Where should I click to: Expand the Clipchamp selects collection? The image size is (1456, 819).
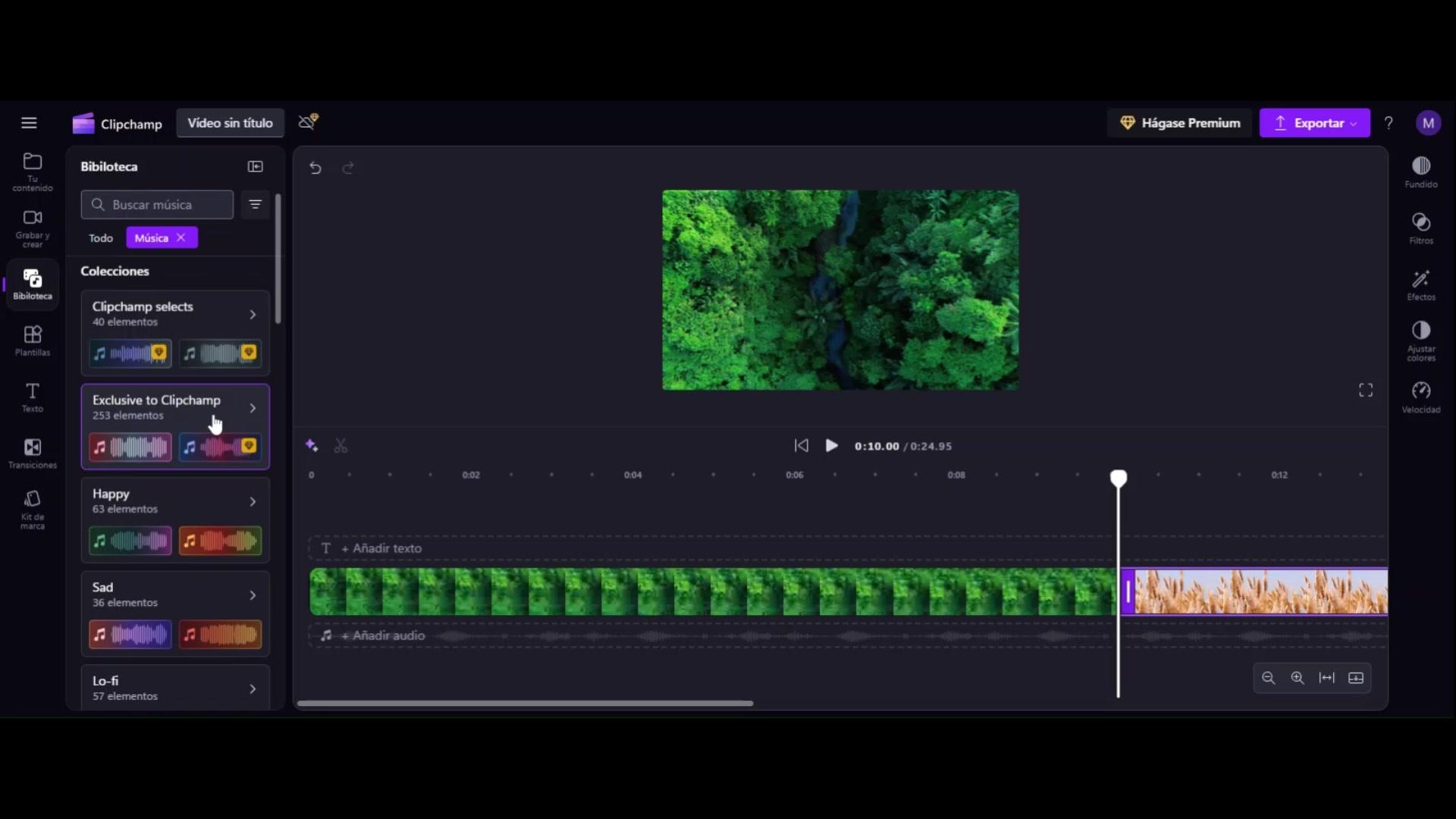click(x=253, y=314)
